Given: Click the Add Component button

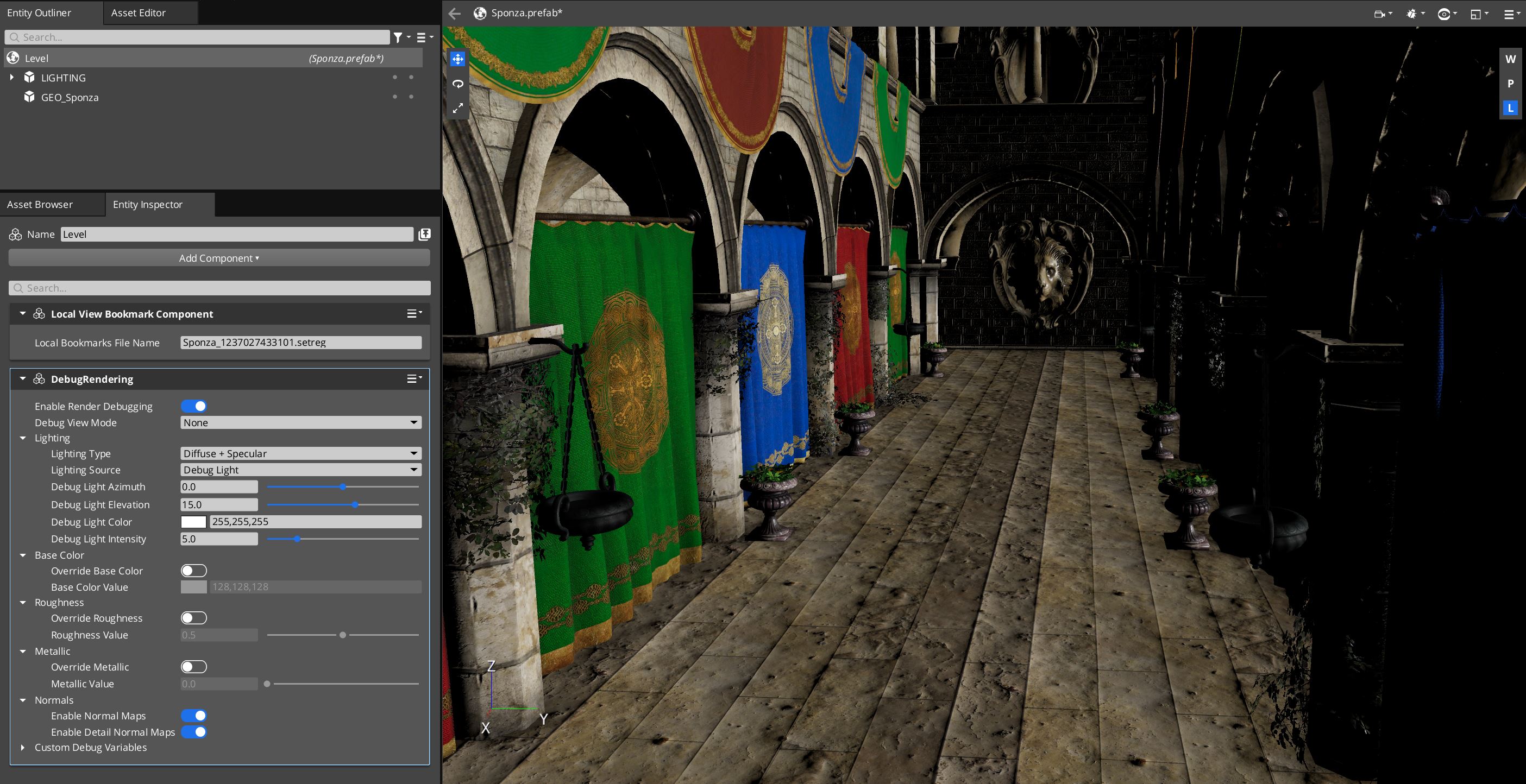Looking at the screenshot, I should 218,258.
